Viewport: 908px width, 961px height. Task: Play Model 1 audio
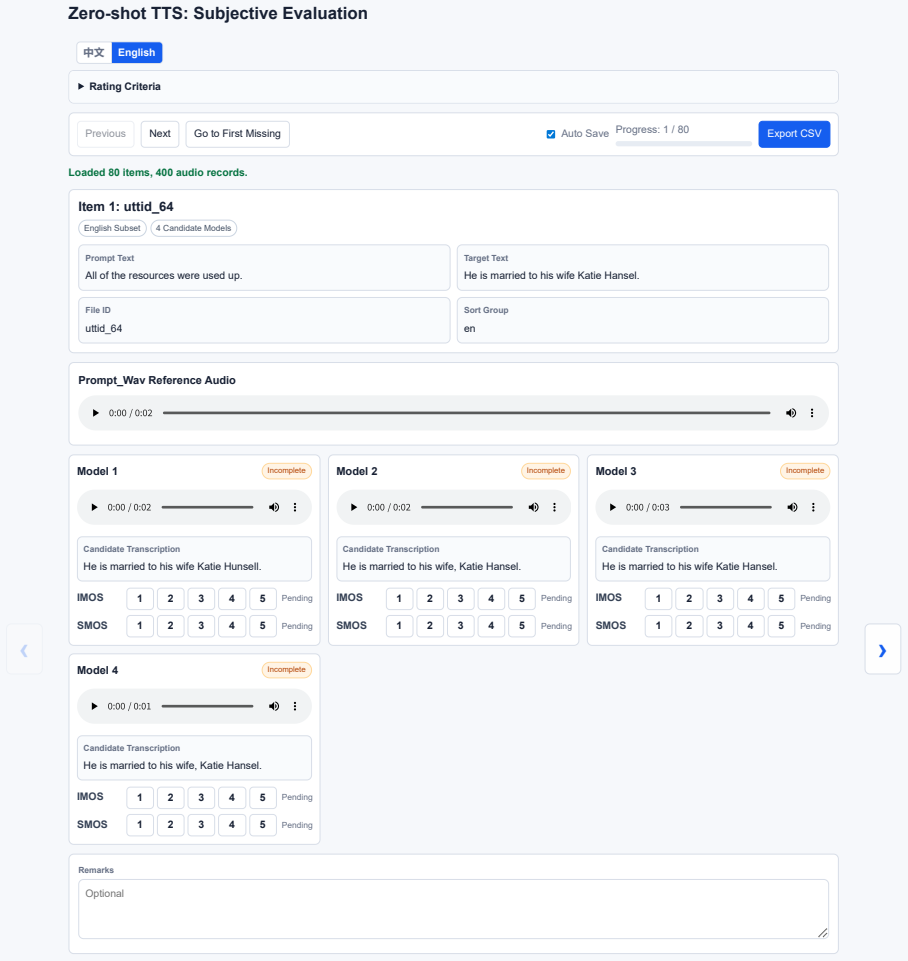pos(94,507)
